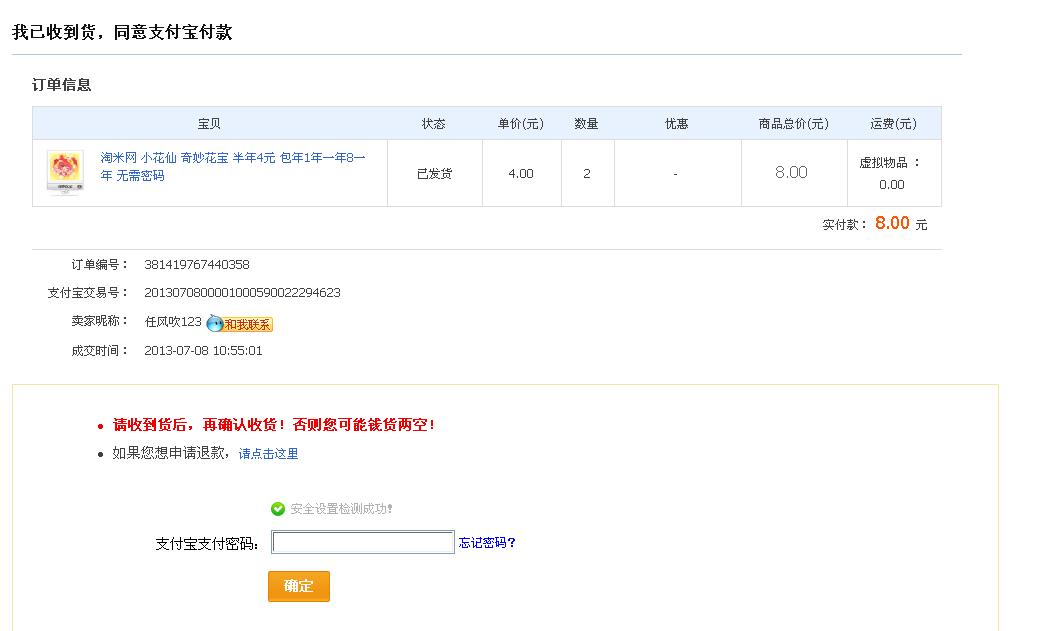Click the 单价(元) column header
Viewport: 1043px width, 631px height.
[x=521, y=124]
